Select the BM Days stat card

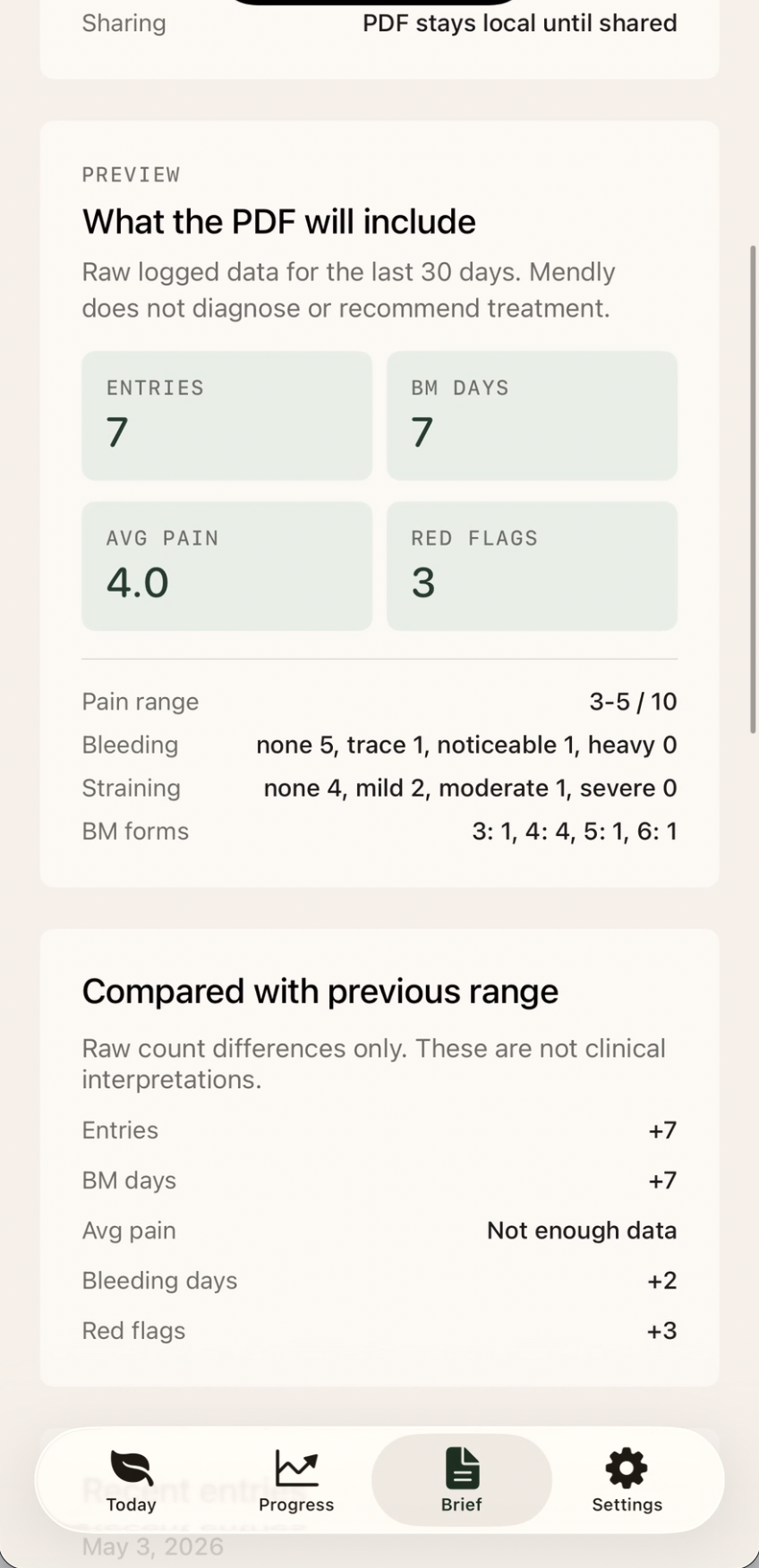(x=532, y=415)
